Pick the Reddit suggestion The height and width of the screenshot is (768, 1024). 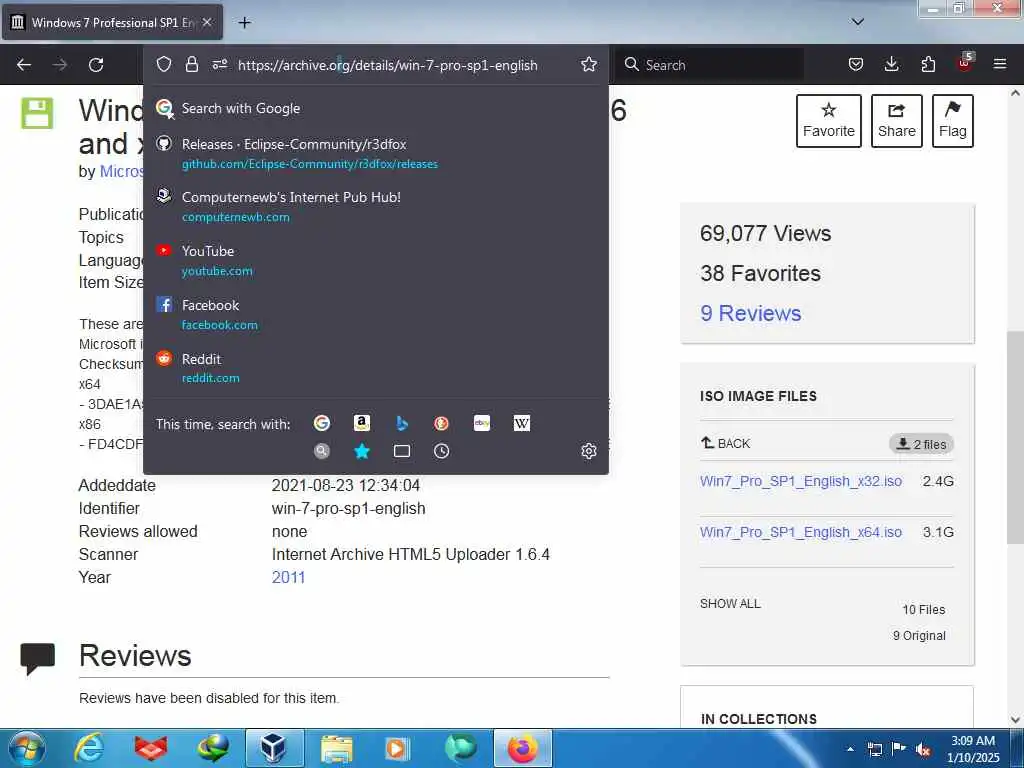click(x=376, y=368)
